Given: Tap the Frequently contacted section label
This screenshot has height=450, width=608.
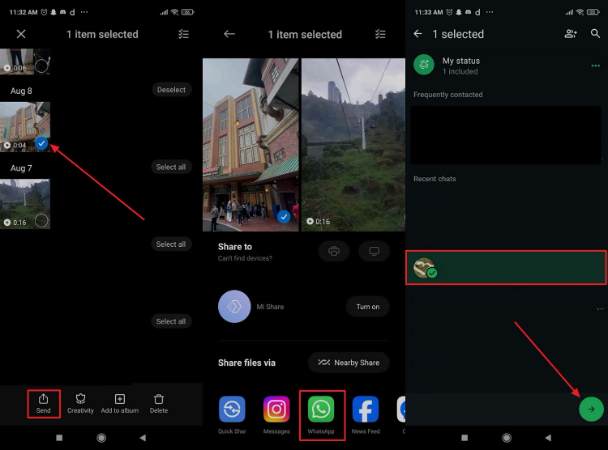Looking at the screenshot, I should coord(448,95).
